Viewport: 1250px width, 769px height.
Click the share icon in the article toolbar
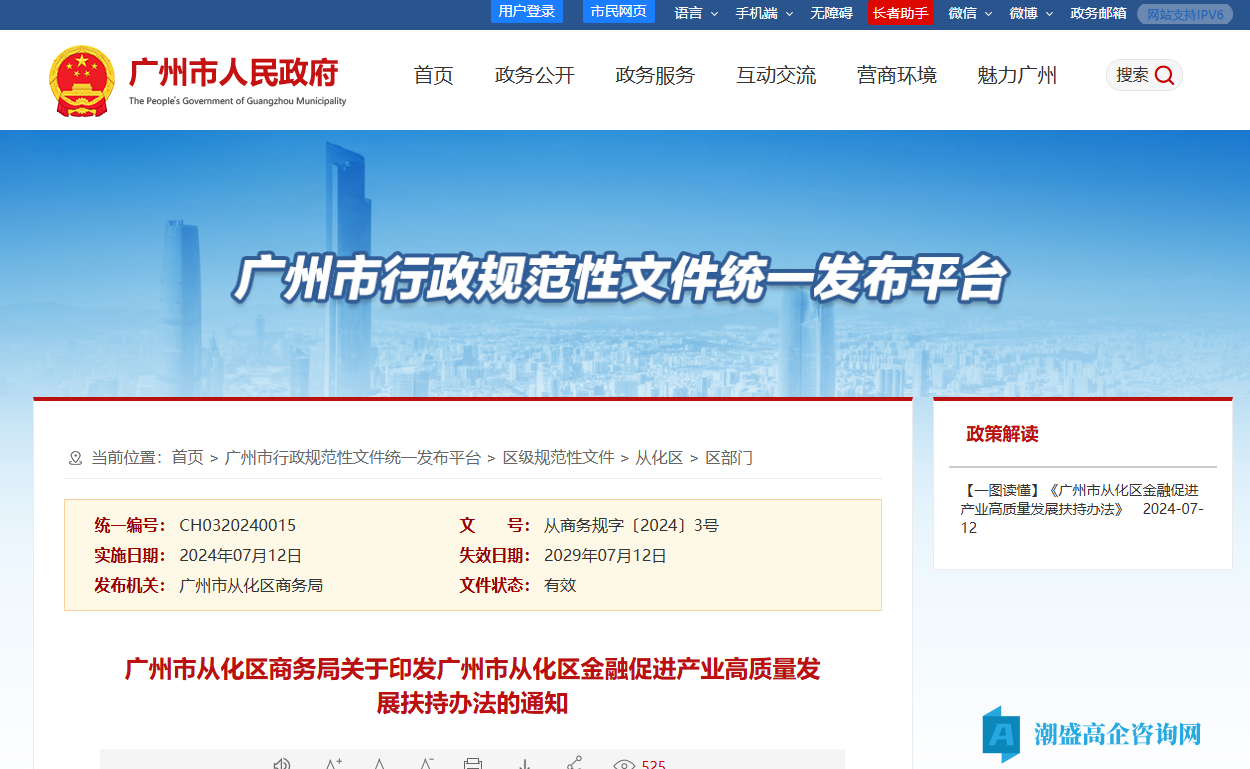pyautogui.click(x=573, y=761)
